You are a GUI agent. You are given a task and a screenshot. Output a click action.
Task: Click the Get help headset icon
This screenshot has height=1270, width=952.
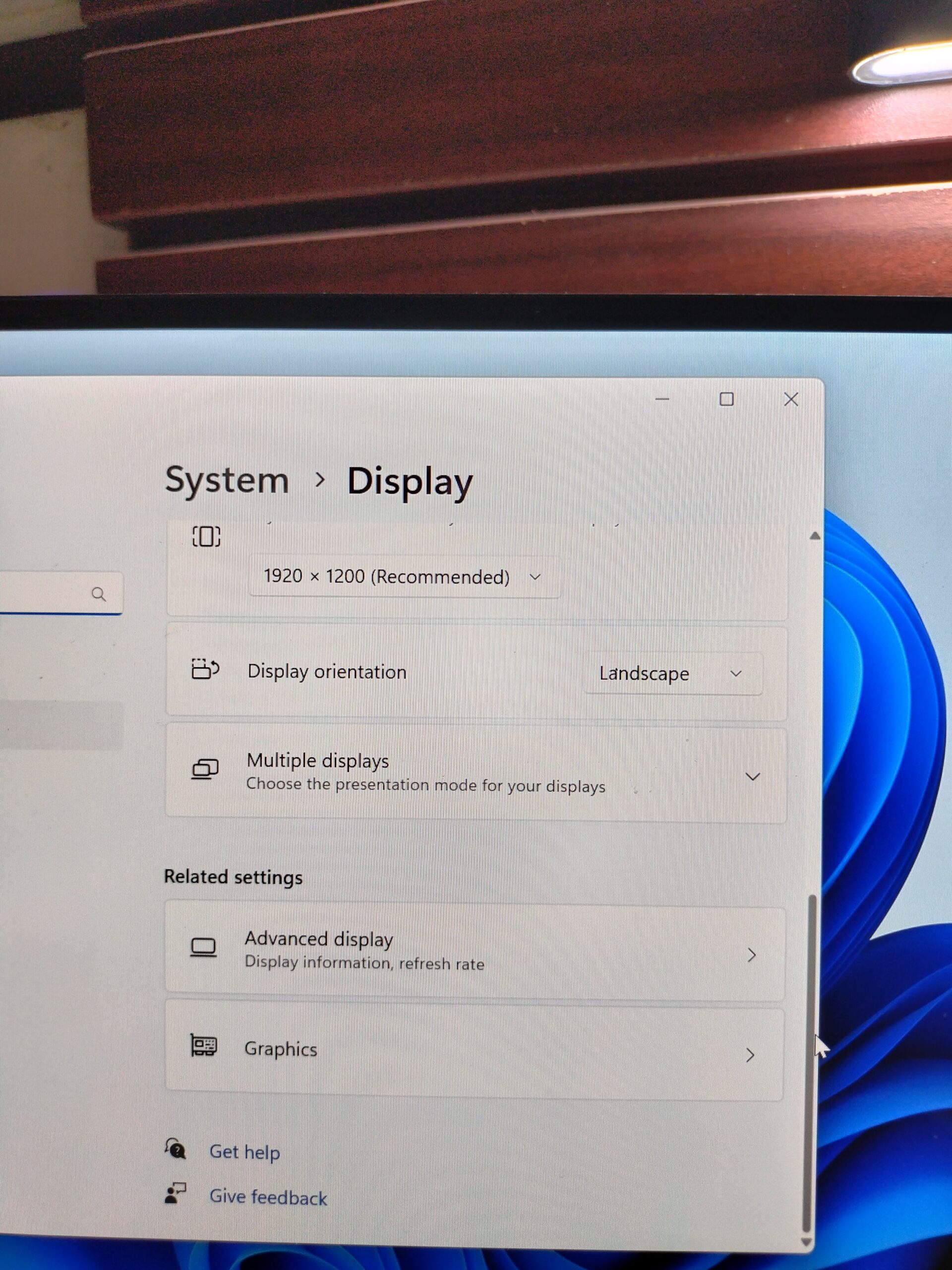[x=175, y=1149]
